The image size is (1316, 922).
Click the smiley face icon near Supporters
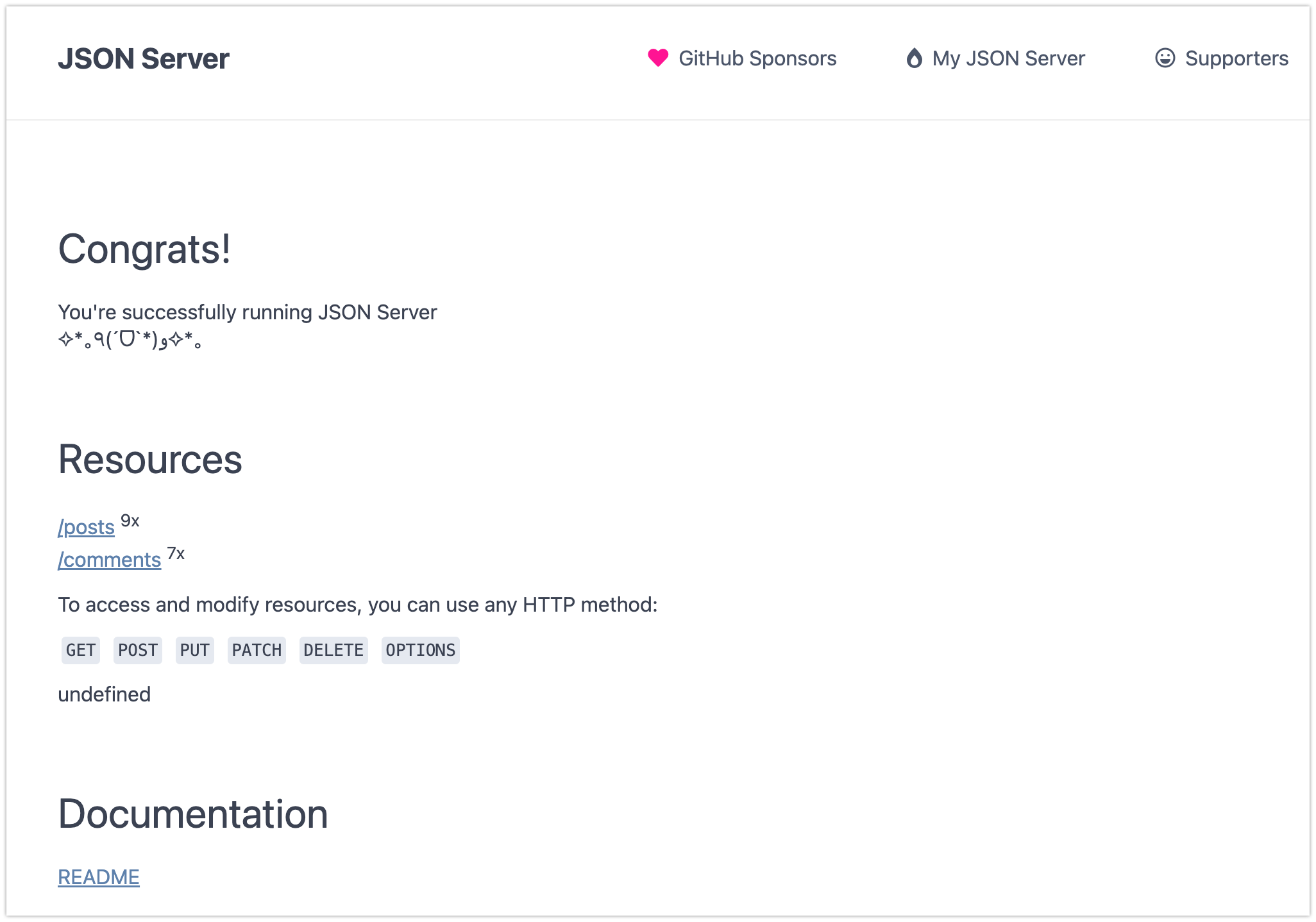click(1164, 58)
